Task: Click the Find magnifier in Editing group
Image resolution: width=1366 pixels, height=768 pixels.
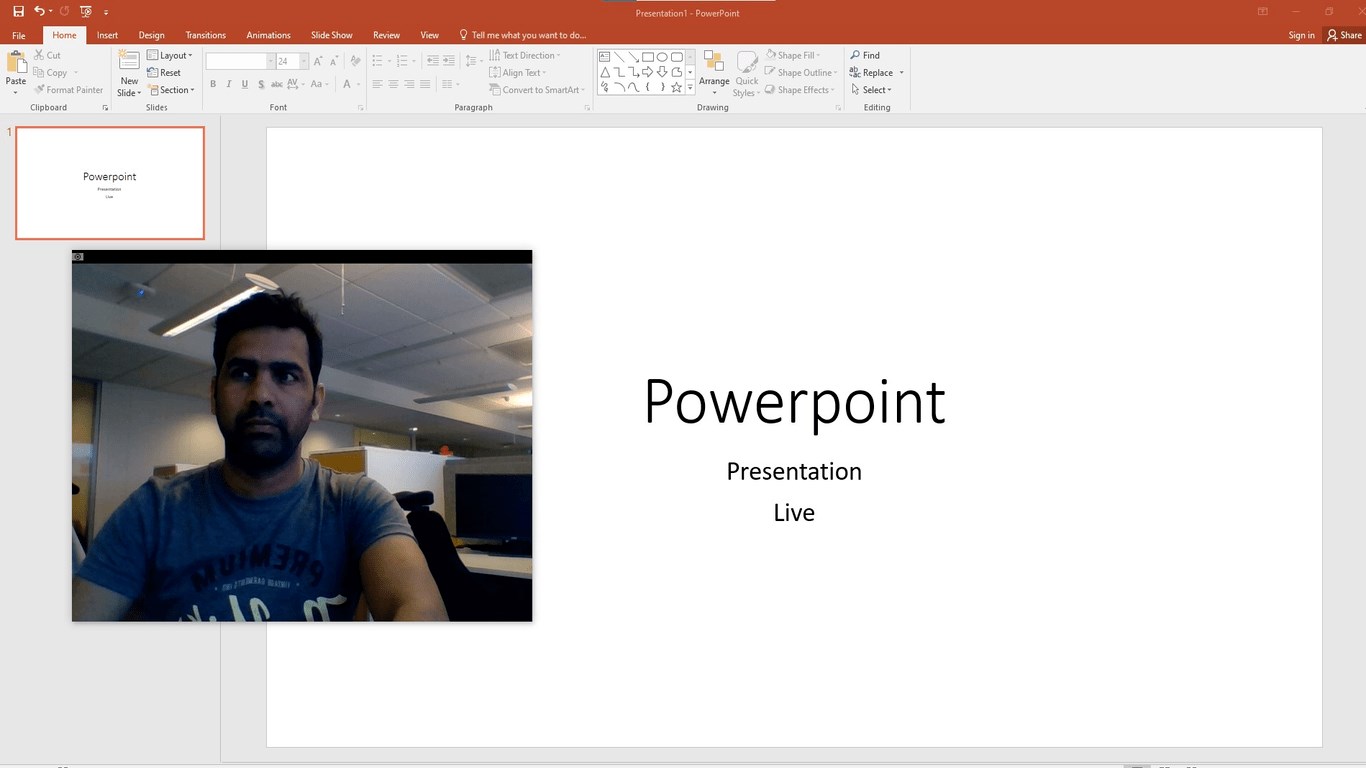Action: (856, 55)
